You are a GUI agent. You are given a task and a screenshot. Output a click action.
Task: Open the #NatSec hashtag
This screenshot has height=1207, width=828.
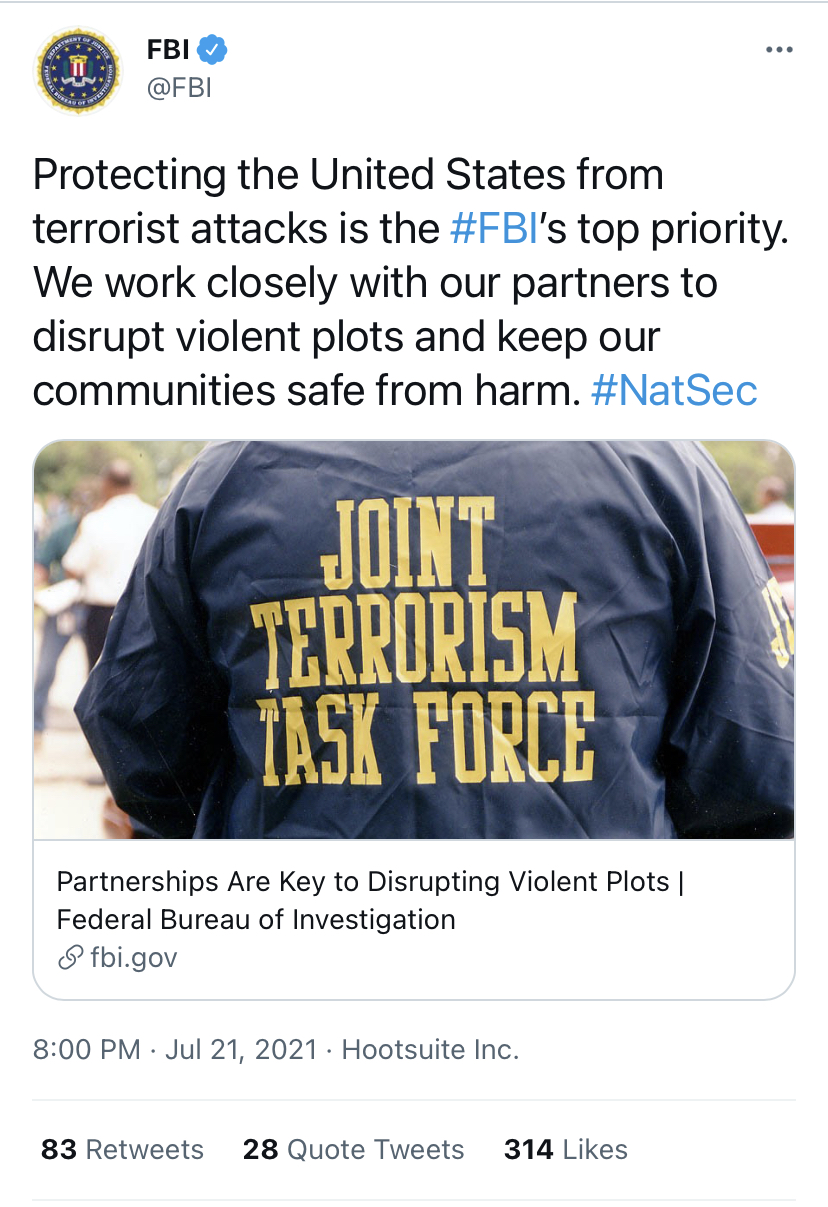(x=674, y=389)
